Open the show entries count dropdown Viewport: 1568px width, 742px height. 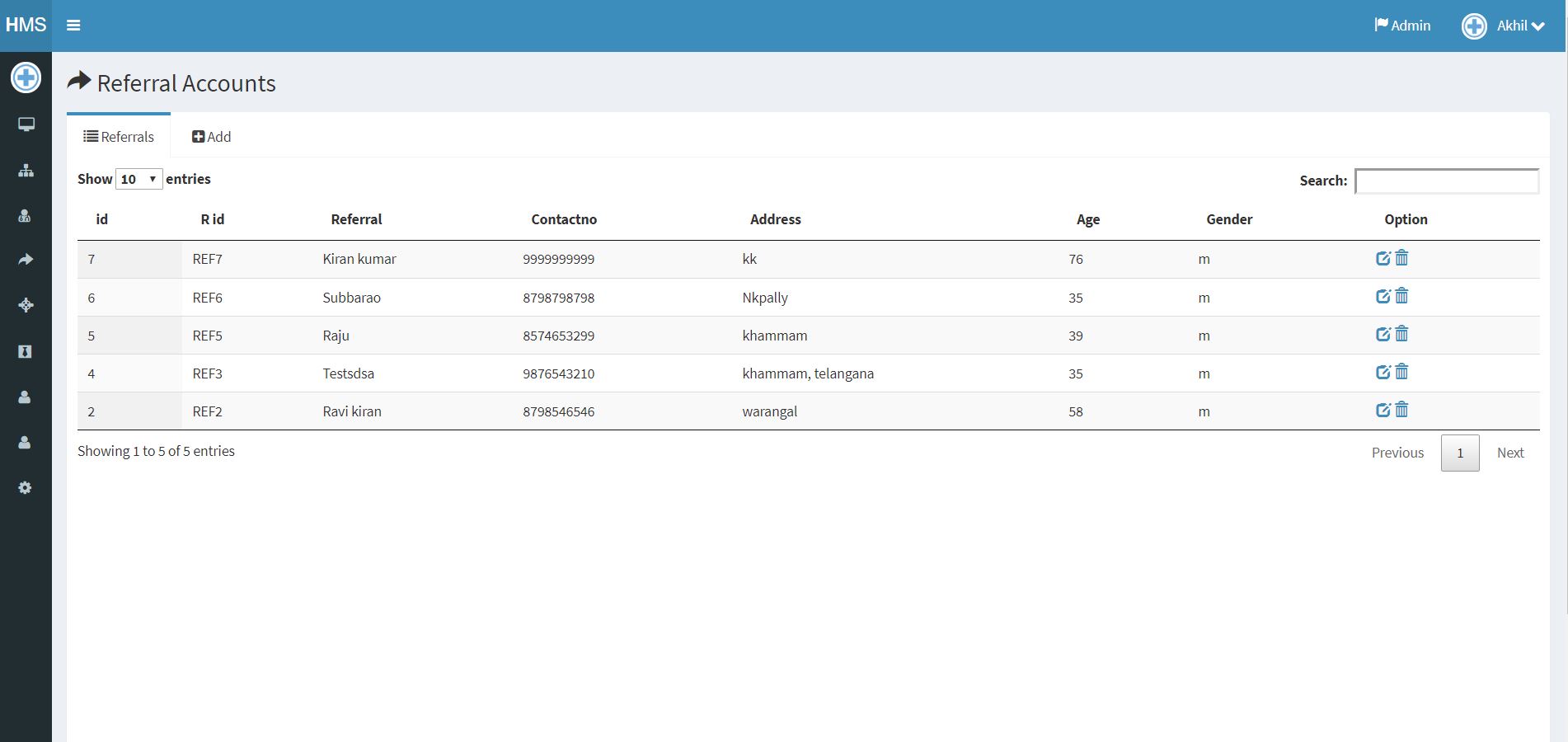point(138,179)
